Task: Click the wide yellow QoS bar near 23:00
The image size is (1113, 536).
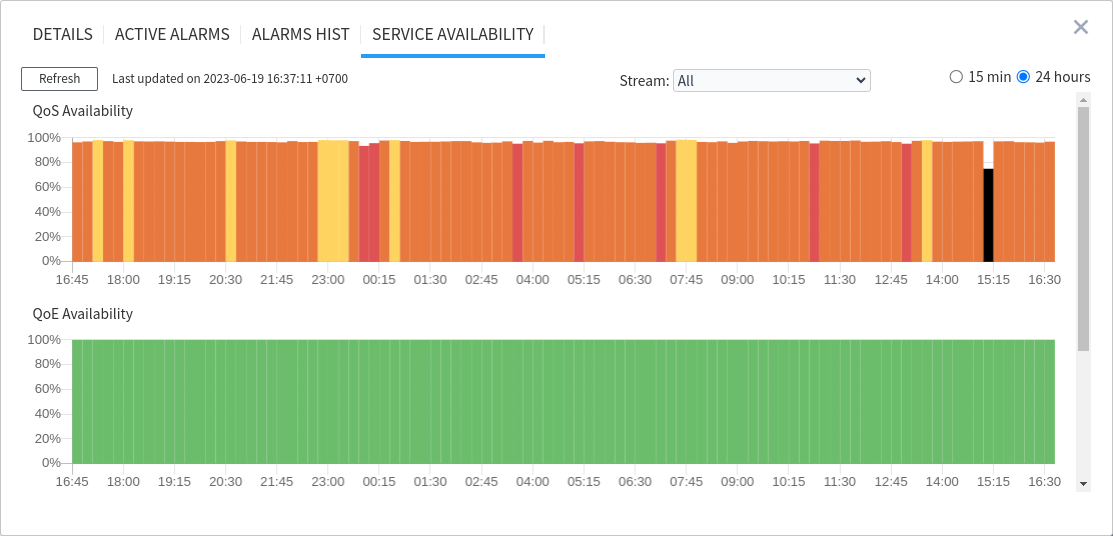Action: [x=333, y=200]
